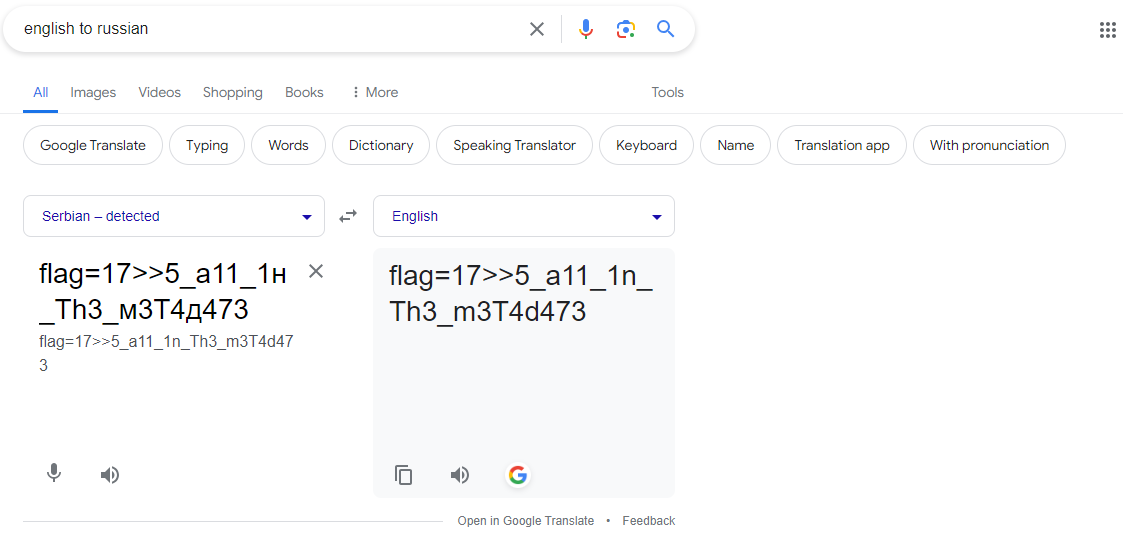
Task: Open Google Lens image search
Action: click(x=626, y=29)
